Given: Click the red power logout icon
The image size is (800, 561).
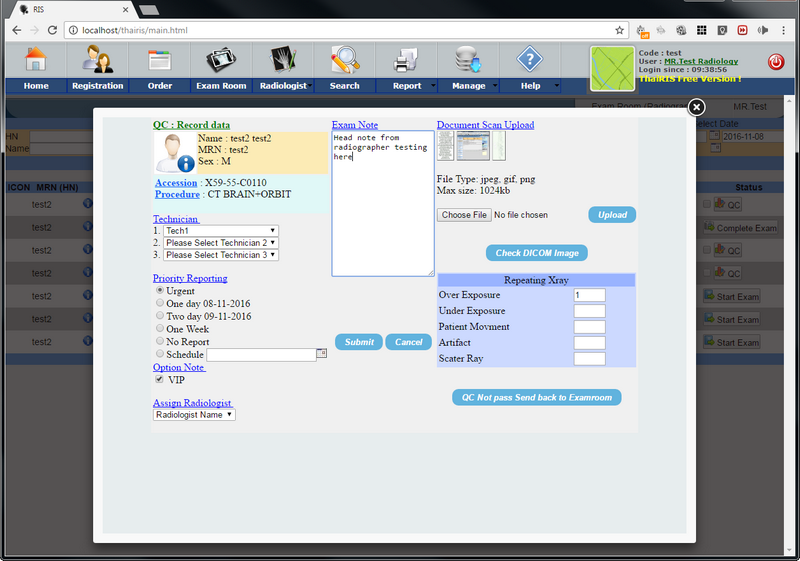Looking at the screenshot, I should [776, 62].
